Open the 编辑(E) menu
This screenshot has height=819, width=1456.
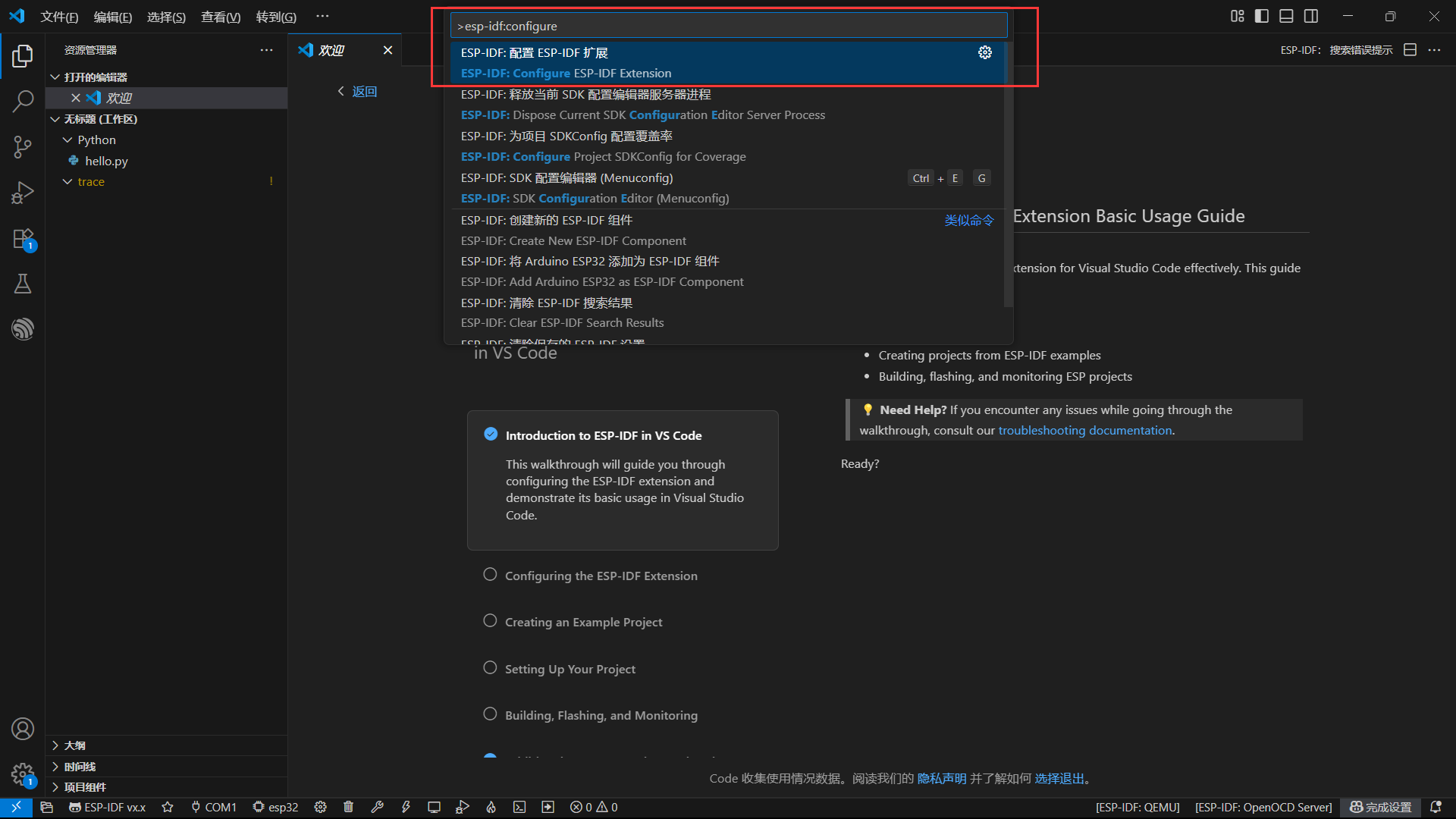[x=113, y=17]
